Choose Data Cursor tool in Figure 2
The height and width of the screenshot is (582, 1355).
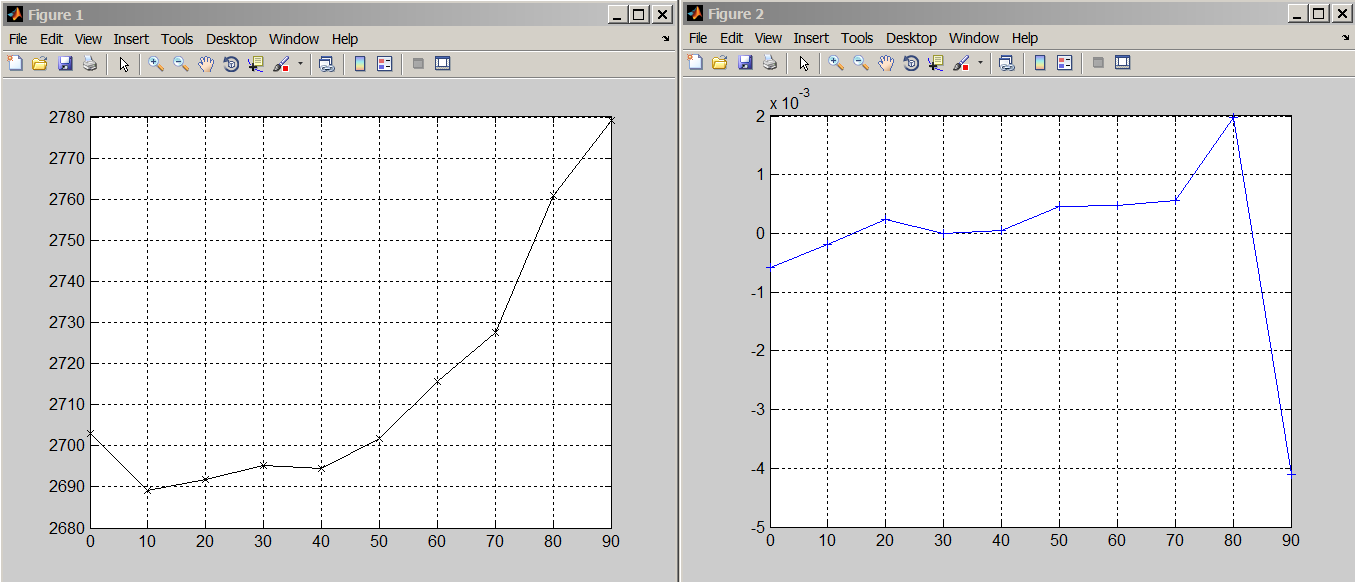pyautogui.click(x=936, y=63)
